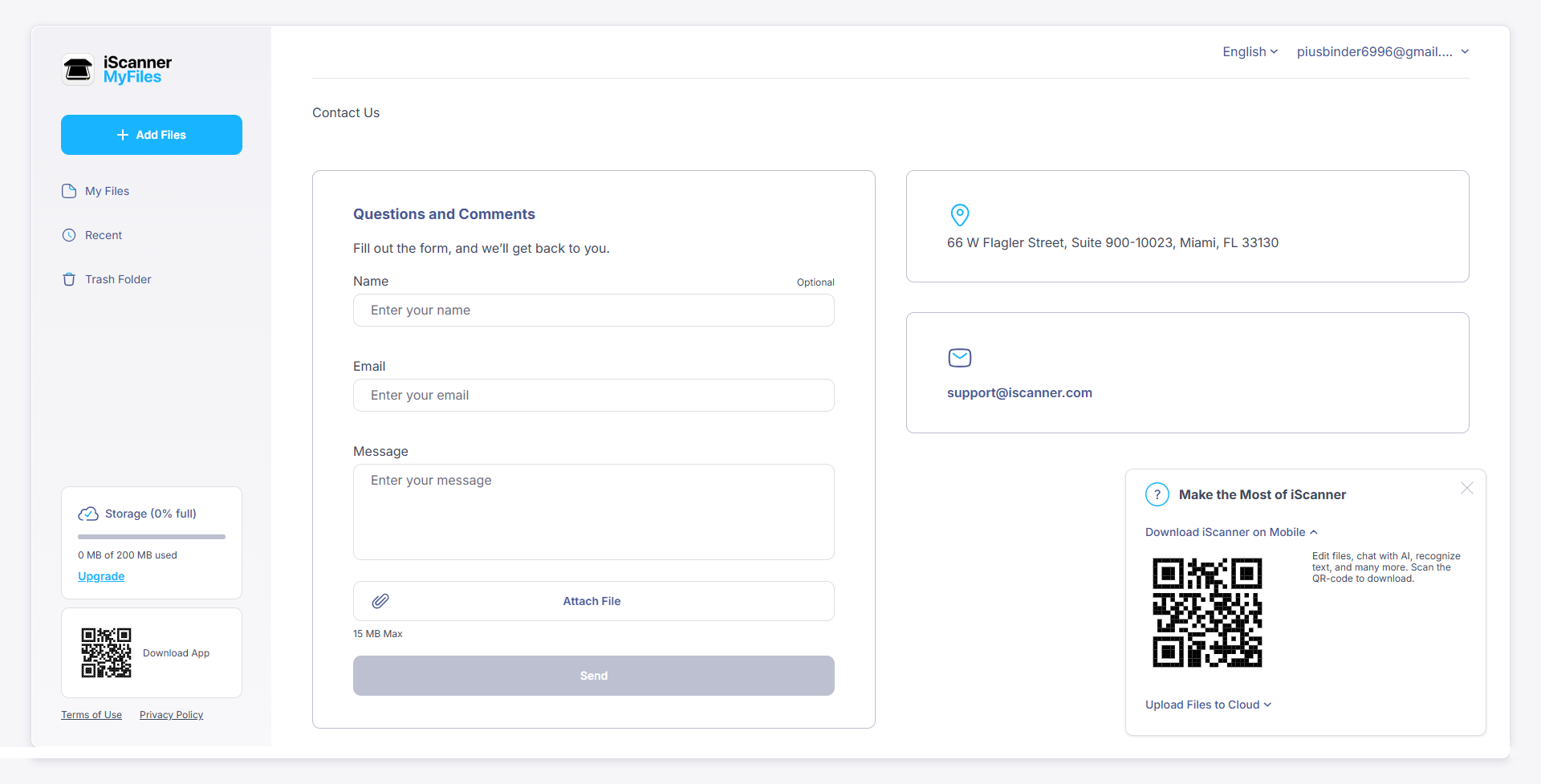Click the iScanner MyFiles logo icon
1541x784 pixels.
coord(78,70)
